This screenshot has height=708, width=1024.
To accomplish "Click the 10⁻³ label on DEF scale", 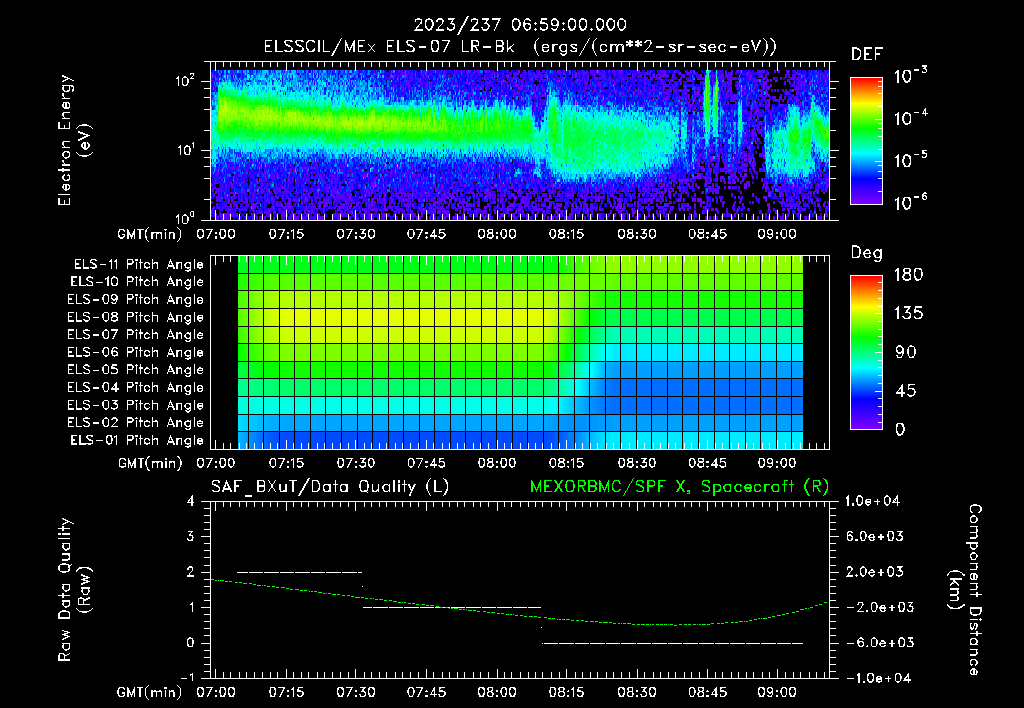I will click(x=910, y=75).
